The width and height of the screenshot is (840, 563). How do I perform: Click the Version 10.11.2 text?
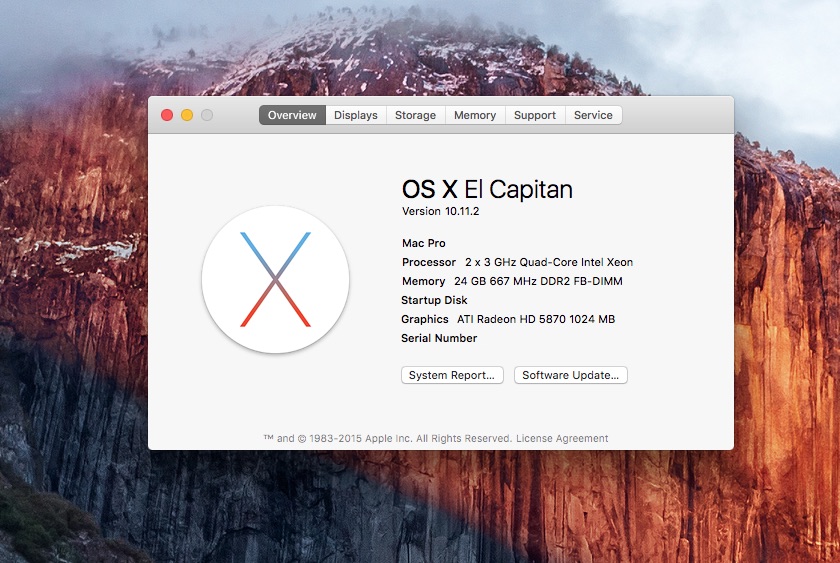440,211
